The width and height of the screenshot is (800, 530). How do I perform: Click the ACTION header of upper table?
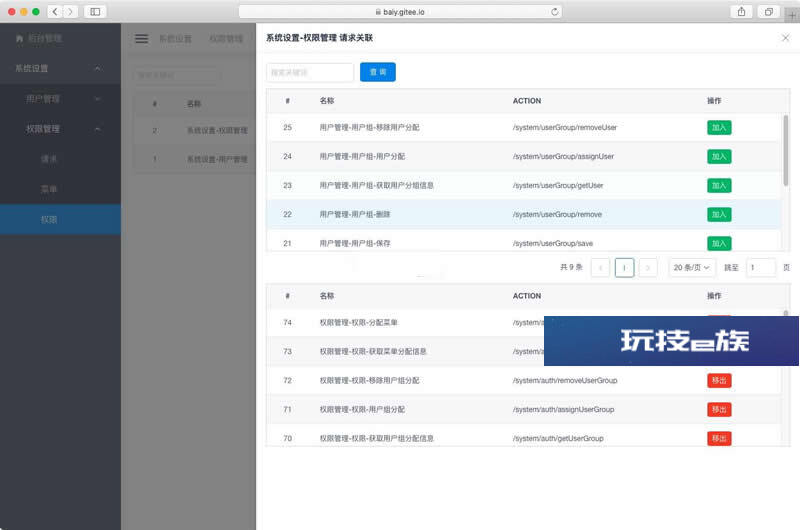[x=527, y=101]
